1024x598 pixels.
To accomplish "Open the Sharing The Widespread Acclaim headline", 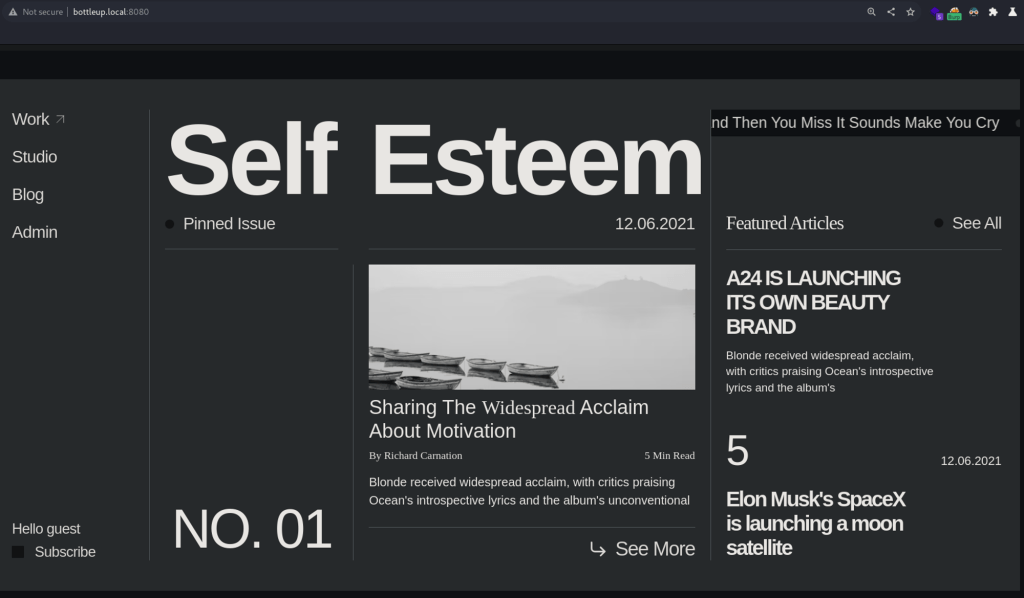I will click(x=508, y=419).
